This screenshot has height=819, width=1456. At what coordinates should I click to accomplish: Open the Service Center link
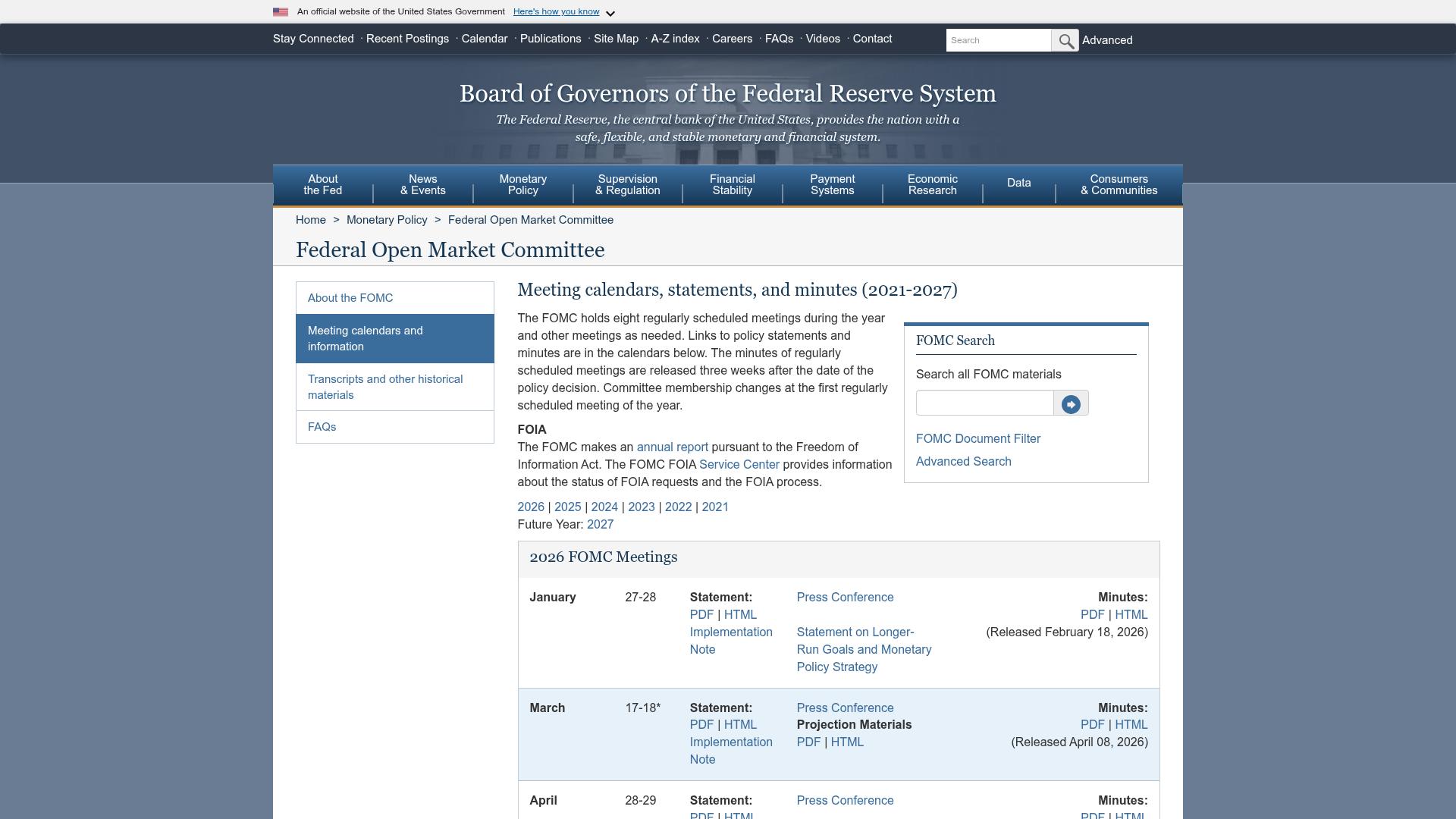point(739,465)
